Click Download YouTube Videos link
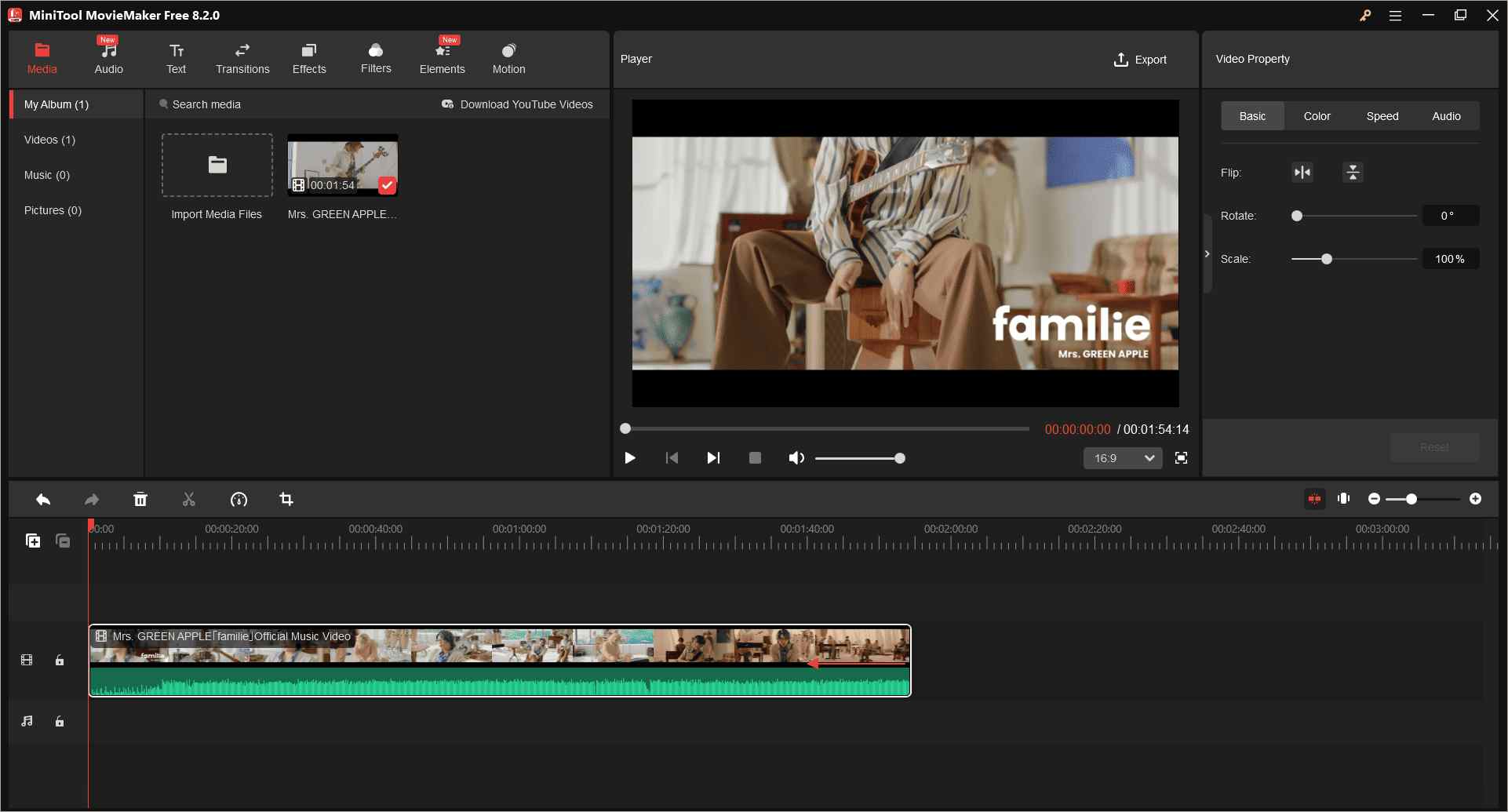 [517, 104]
